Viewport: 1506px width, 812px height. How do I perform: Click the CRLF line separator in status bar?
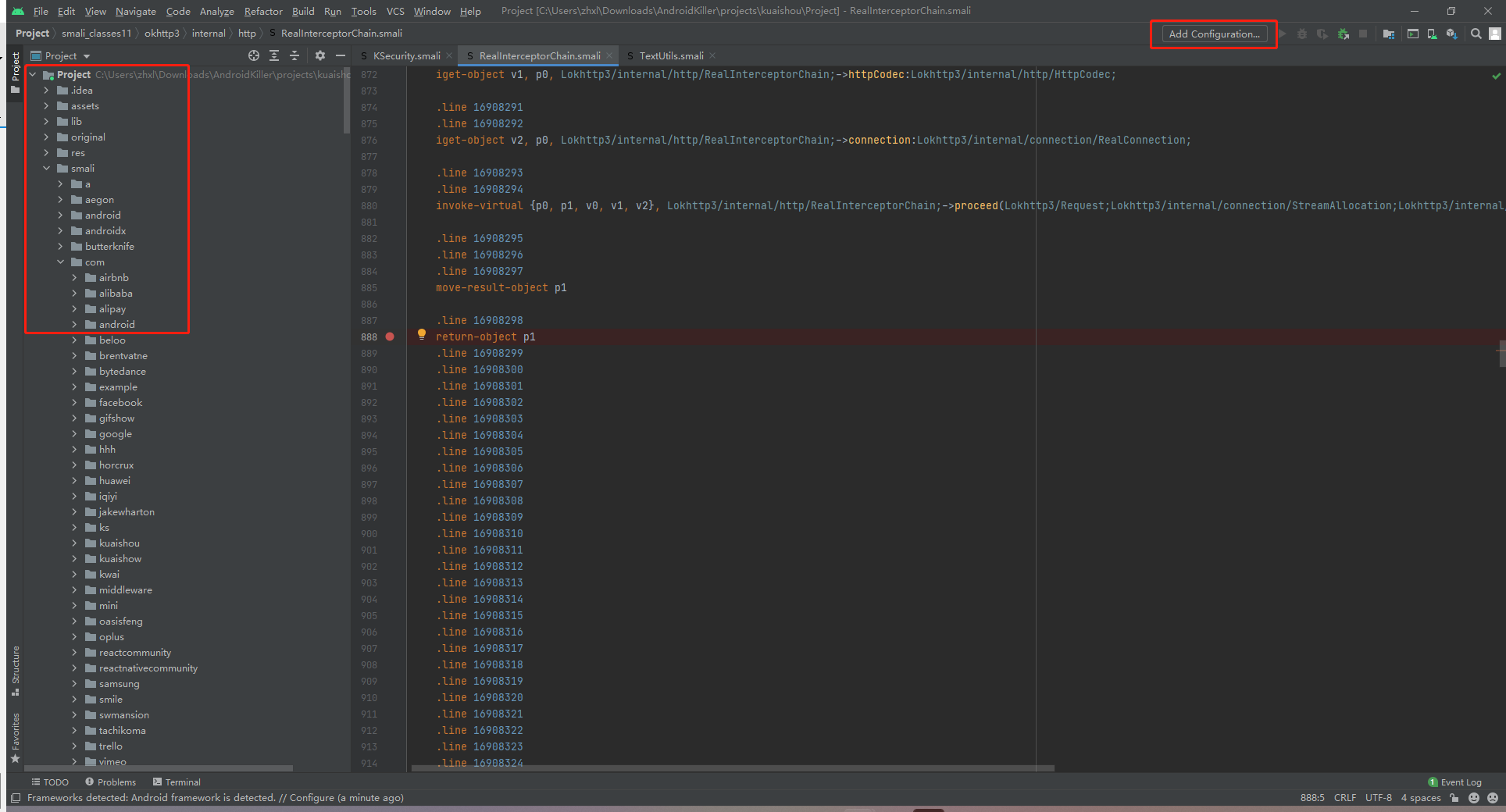coord(1345,798)
